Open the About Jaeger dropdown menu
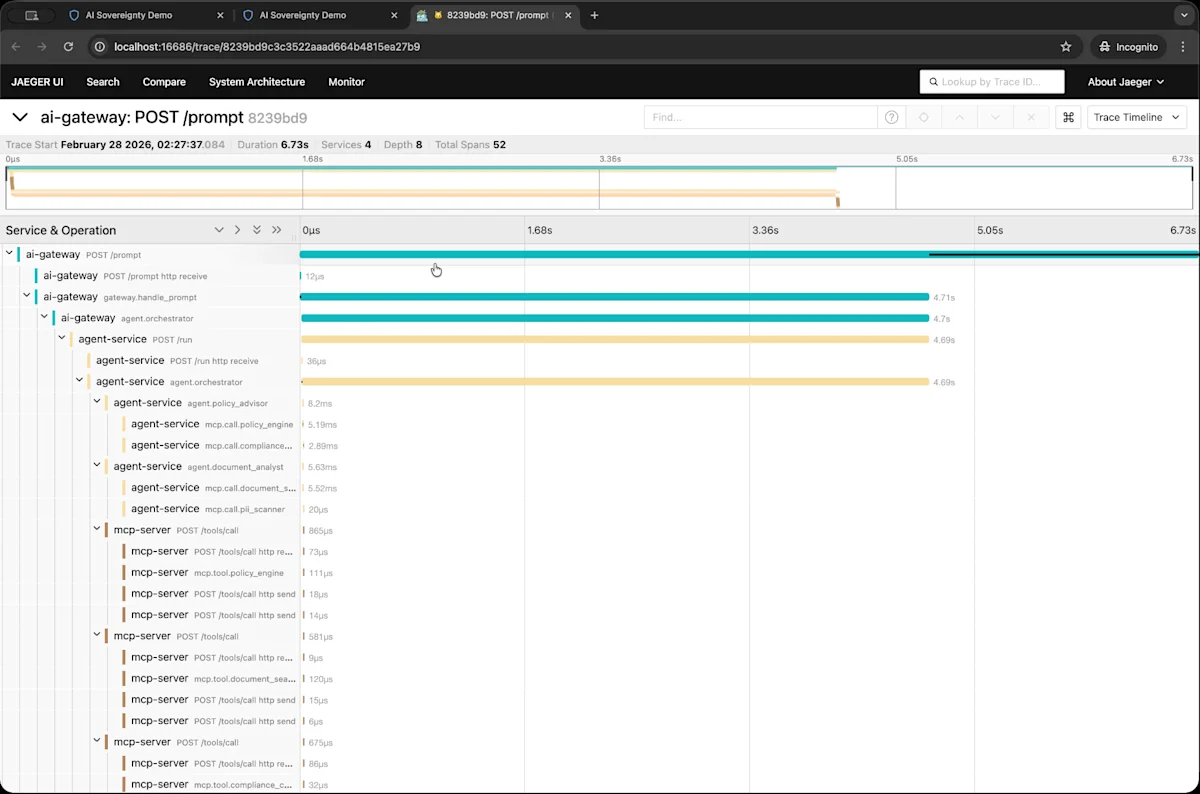 pos(1126,82)
